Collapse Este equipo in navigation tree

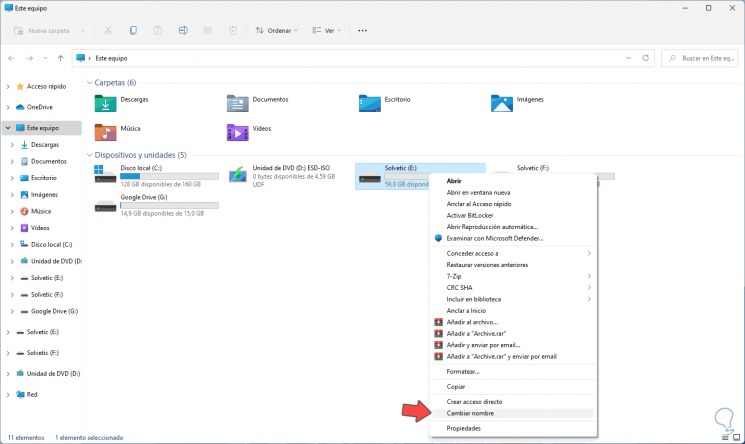[x=8, y=128]
